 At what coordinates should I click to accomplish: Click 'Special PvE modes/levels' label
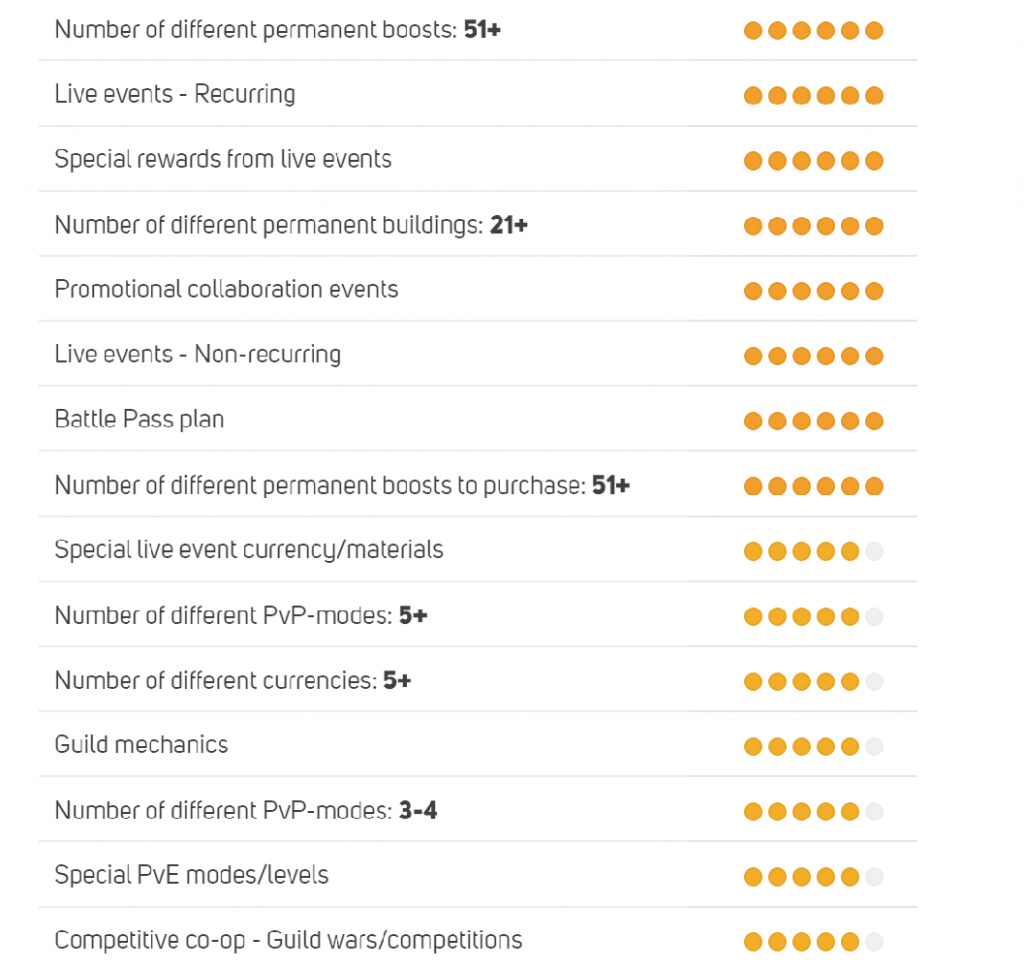[x=191, y=875]
